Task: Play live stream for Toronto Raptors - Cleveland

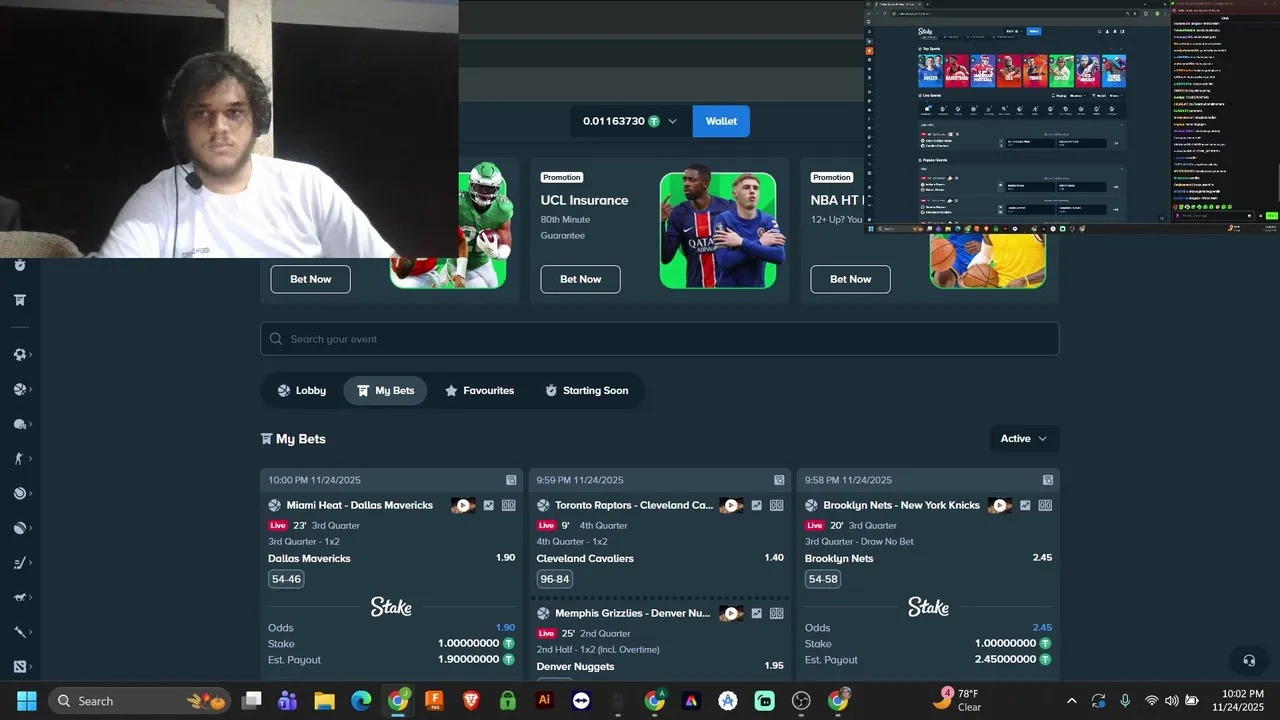Action: (731, 506)
